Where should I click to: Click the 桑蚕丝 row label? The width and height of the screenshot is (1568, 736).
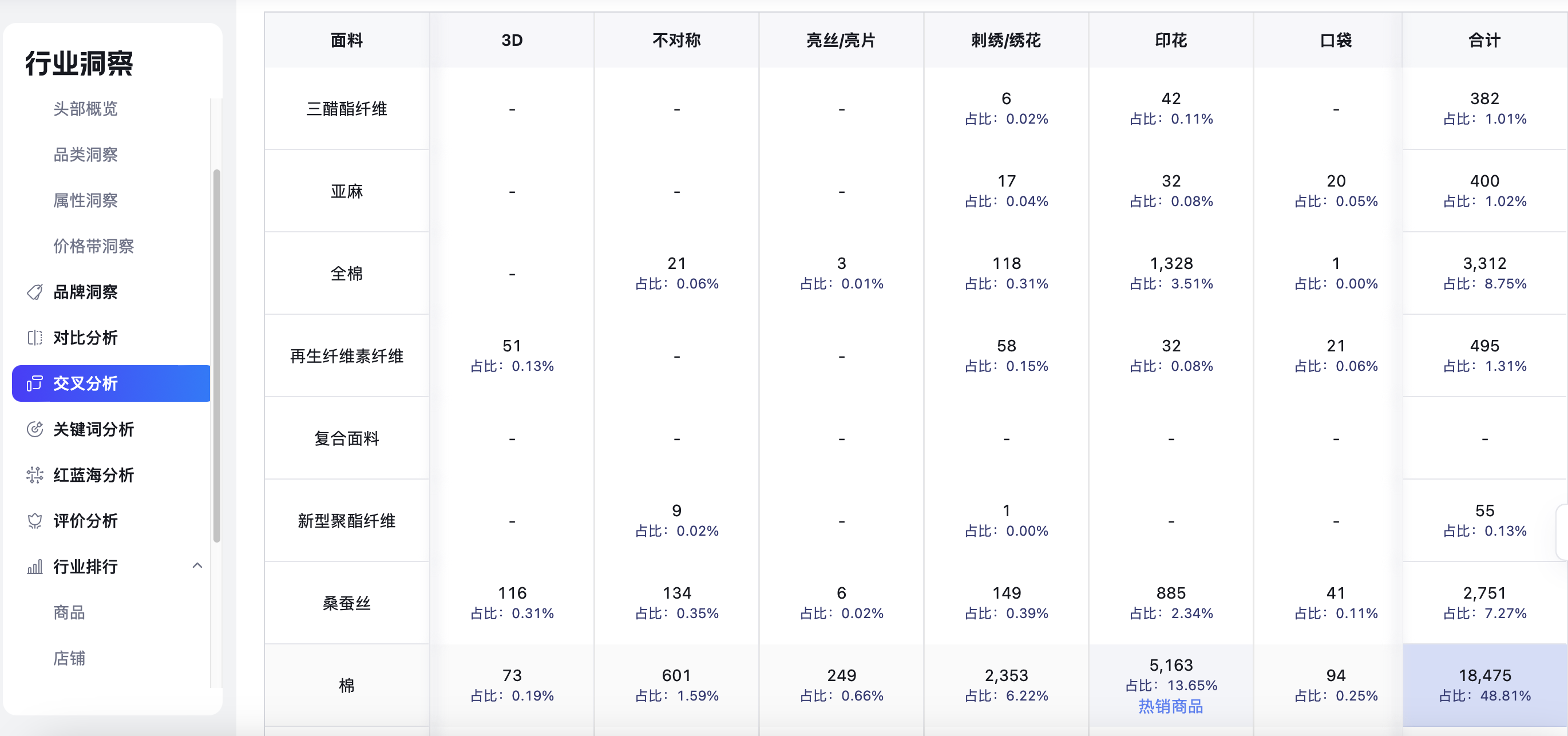click(346, 603)
